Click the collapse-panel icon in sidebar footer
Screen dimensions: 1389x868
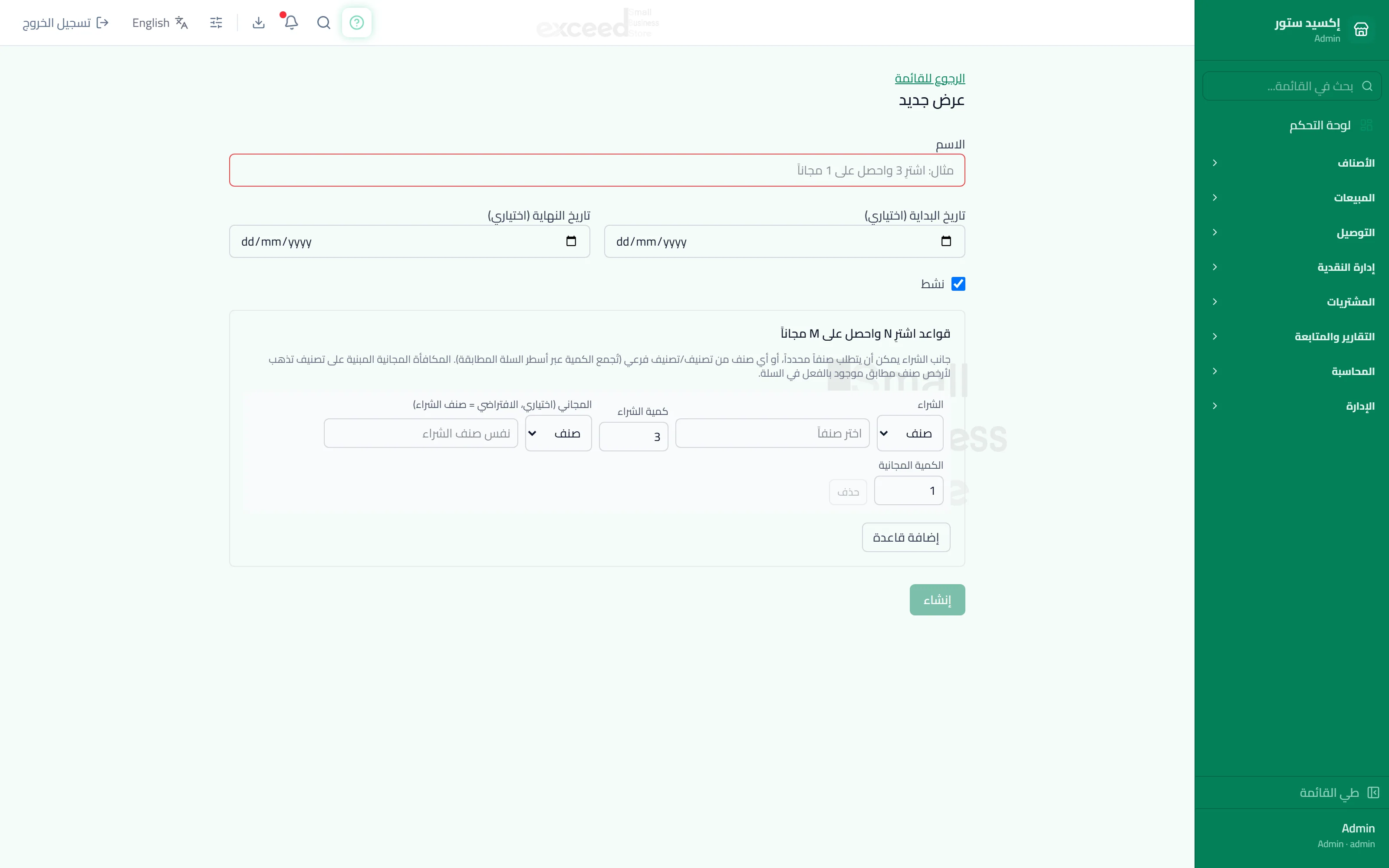[1373, 792]
